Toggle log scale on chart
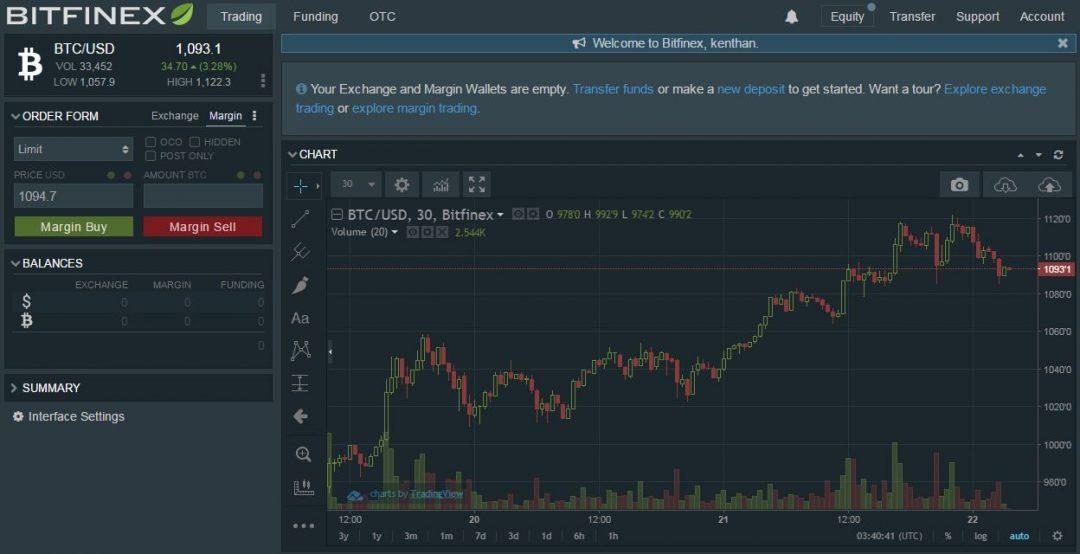This screenshot has height=554, width=1080. click(981, 535)
